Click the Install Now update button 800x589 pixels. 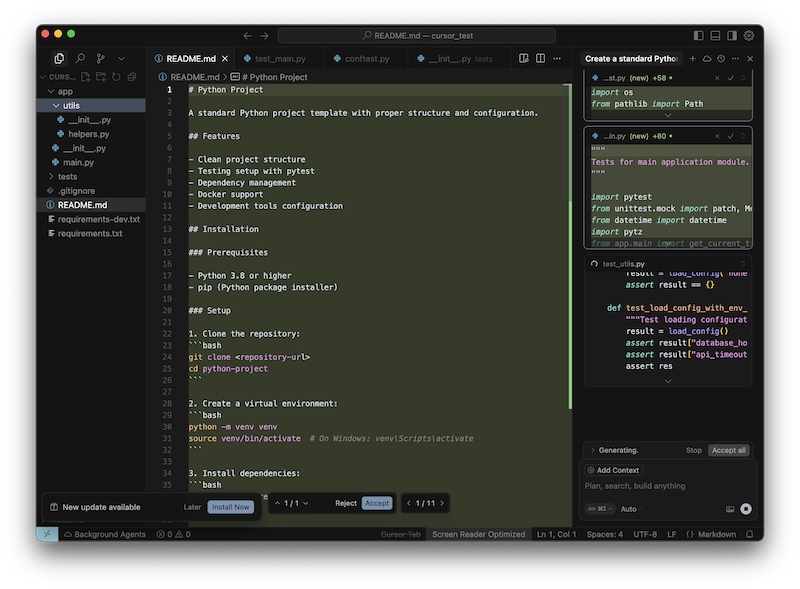pos(231,507)
